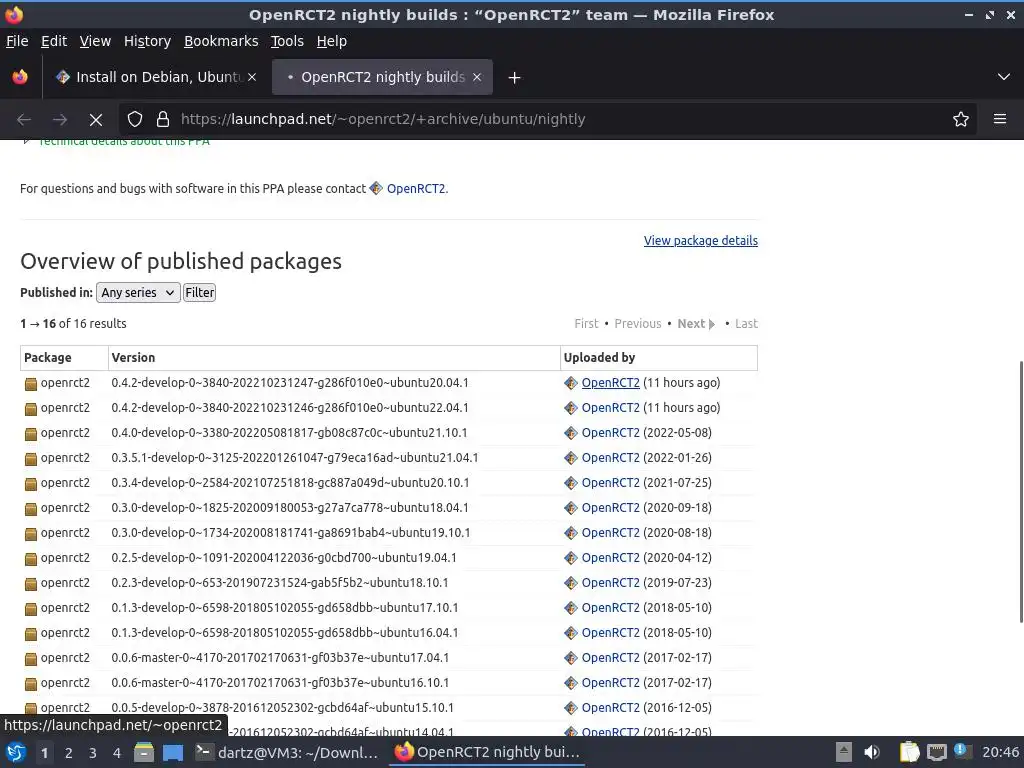The height and width of the screenshot is (768, 1024).
Task: Close the Install on Debian, Ubuntu tab
Action: (252, 77)
